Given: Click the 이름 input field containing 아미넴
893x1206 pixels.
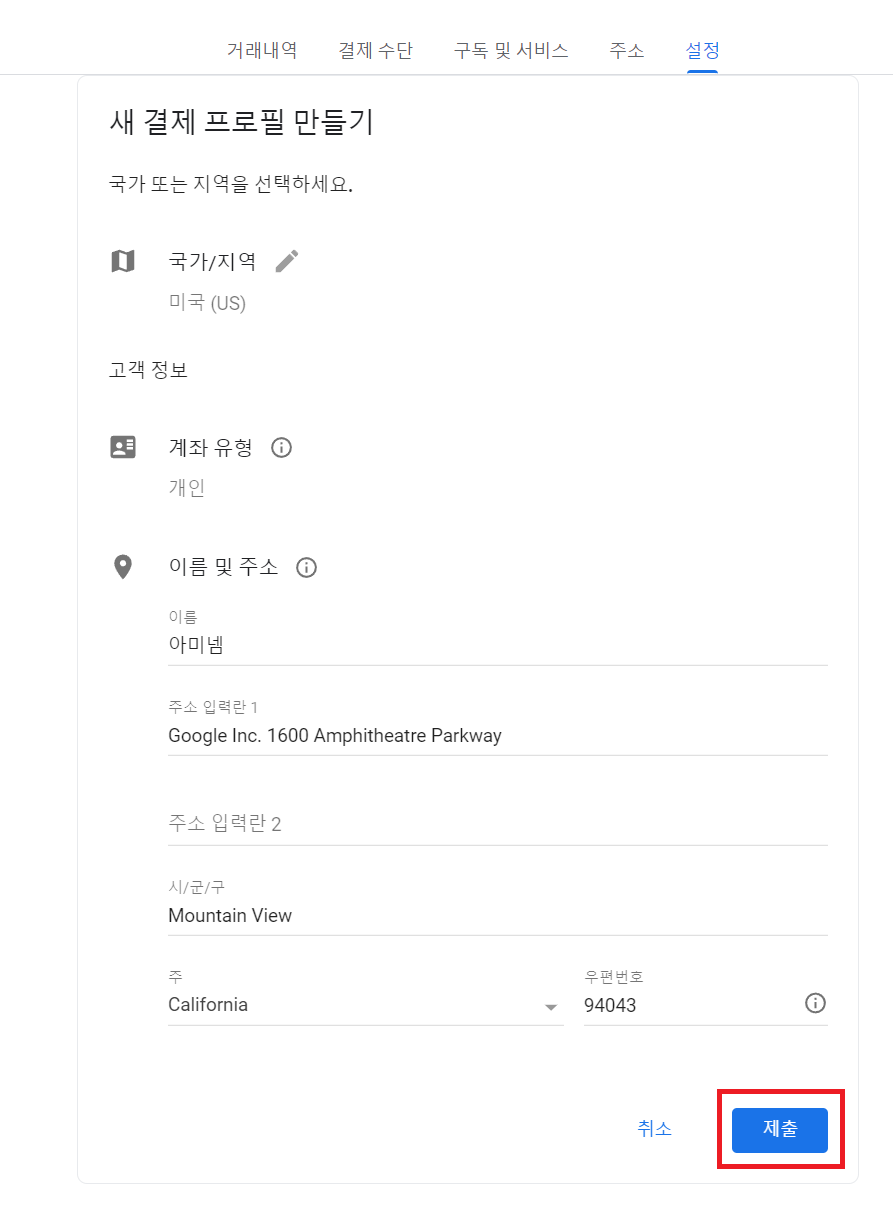Looking at the screenshot, I should (498, 636).
